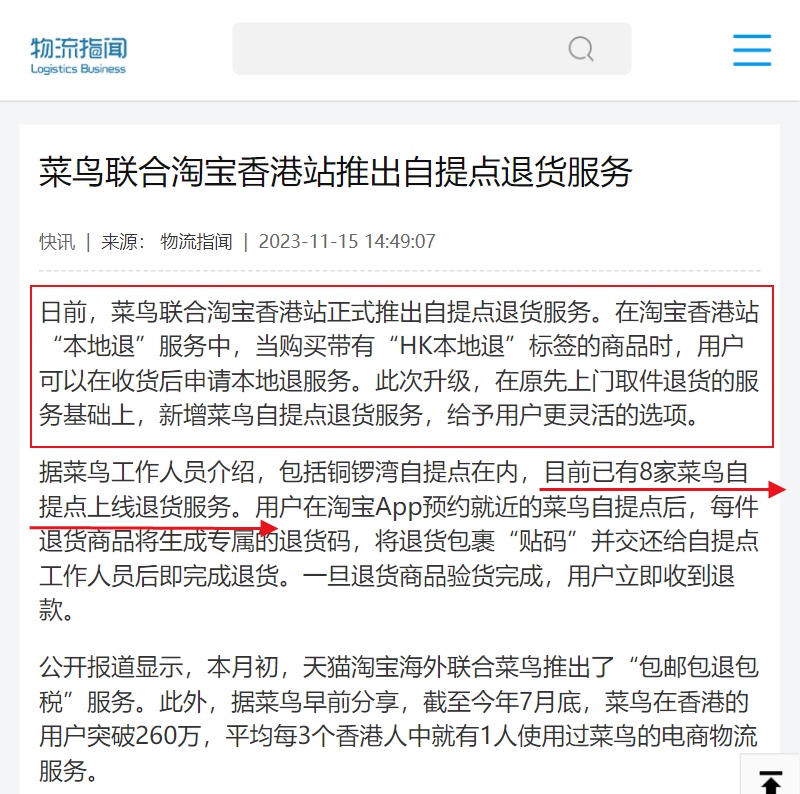Click the text 铜锣湾自提点 in second paragraph
Viewport: 800px width, 794px height.
(x=398, y=473)
